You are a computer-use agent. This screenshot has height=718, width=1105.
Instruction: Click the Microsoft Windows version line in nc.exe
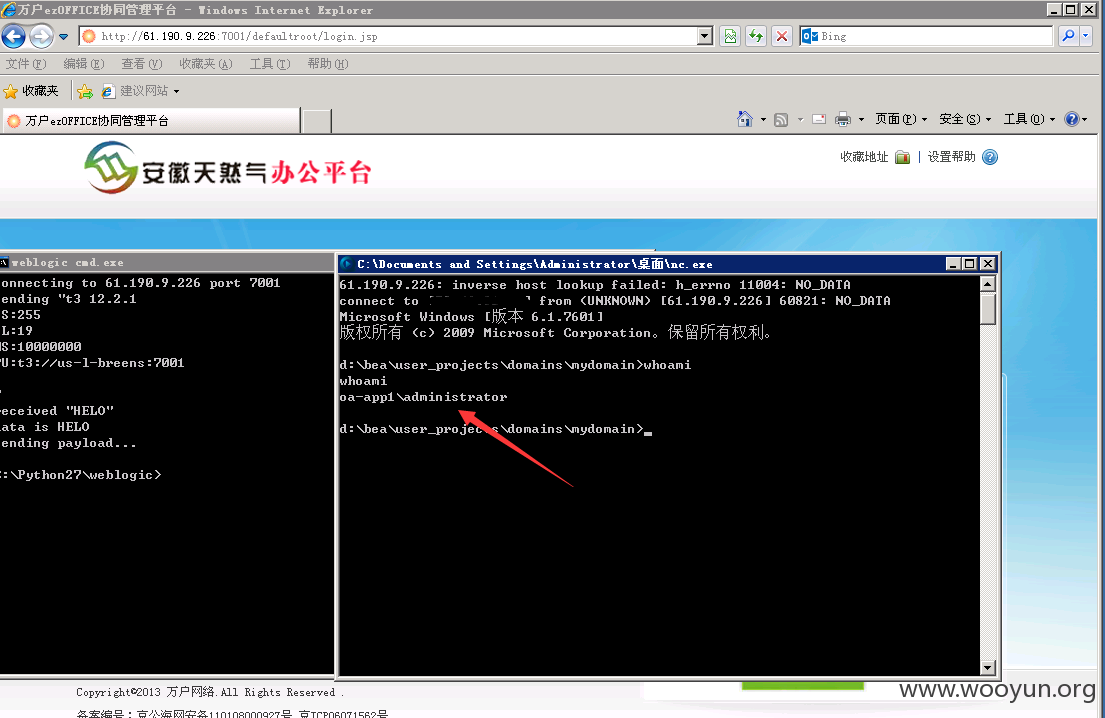(471, 316)
